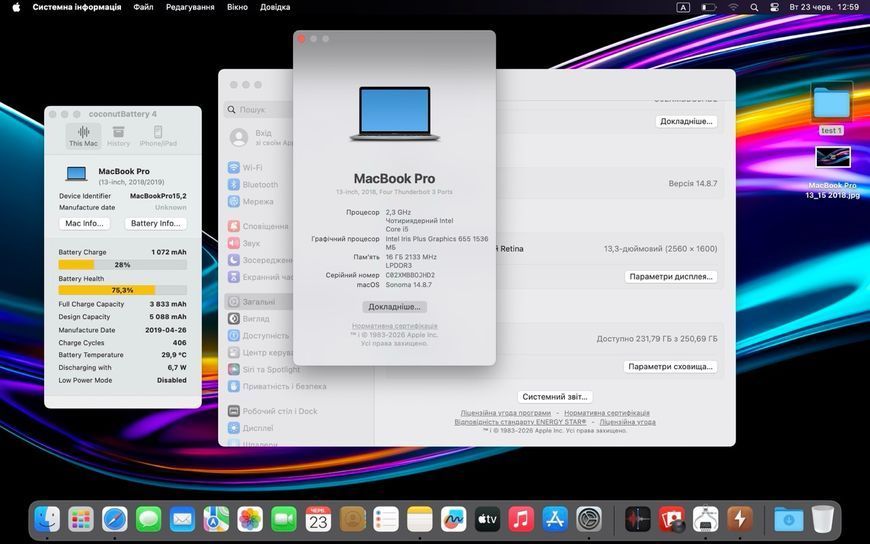Open Control Center in menu bar
Image resolution: width=870 pixels, height=544 pixels.
click(775, 7)
